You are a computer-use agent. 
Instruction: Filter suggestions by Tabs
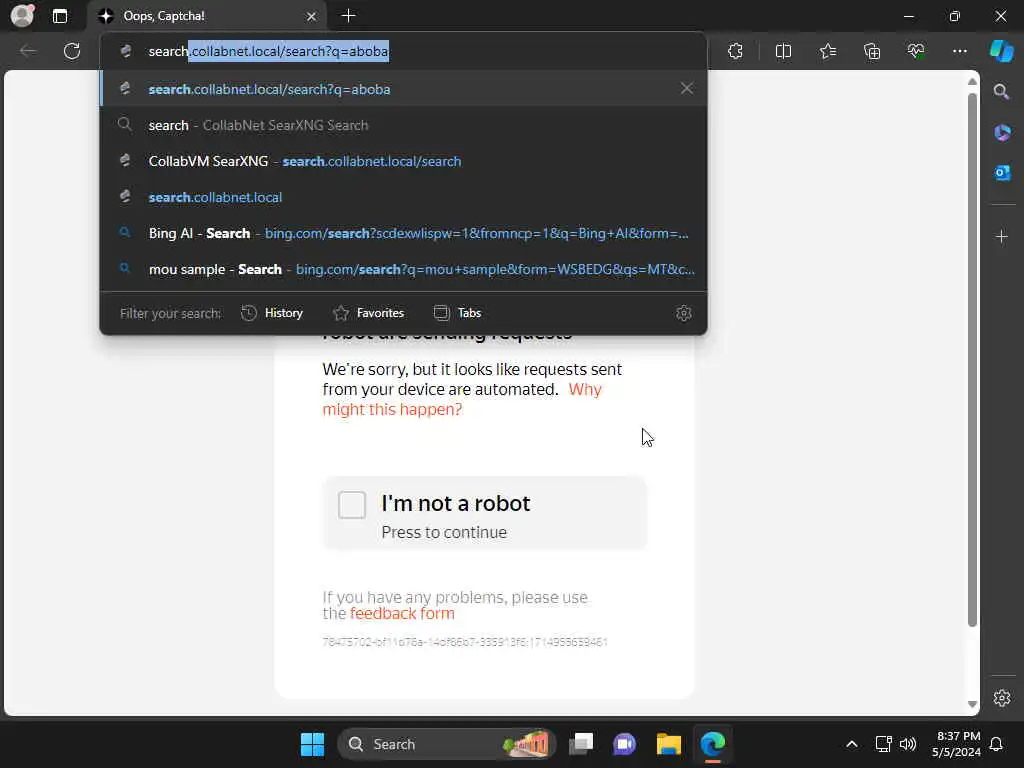457,313
